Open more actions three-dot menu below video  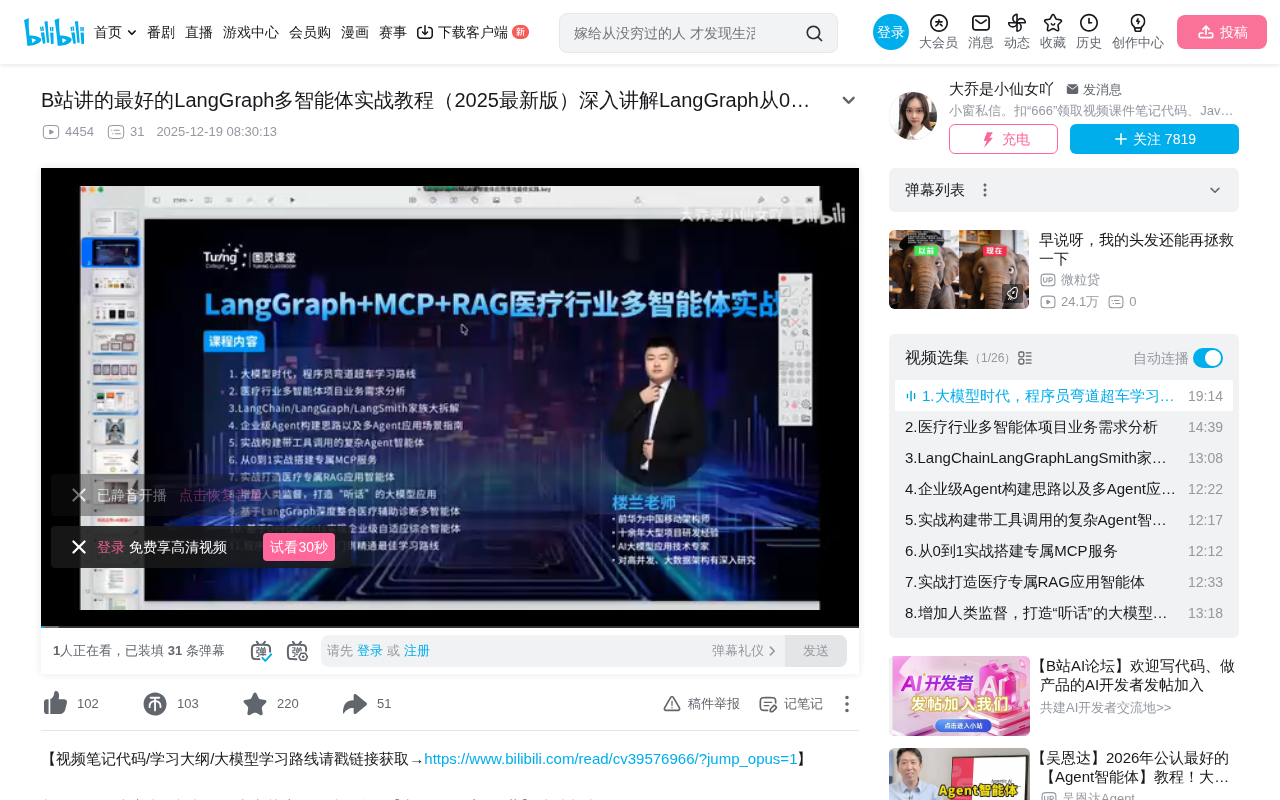[x=847, y=704]
